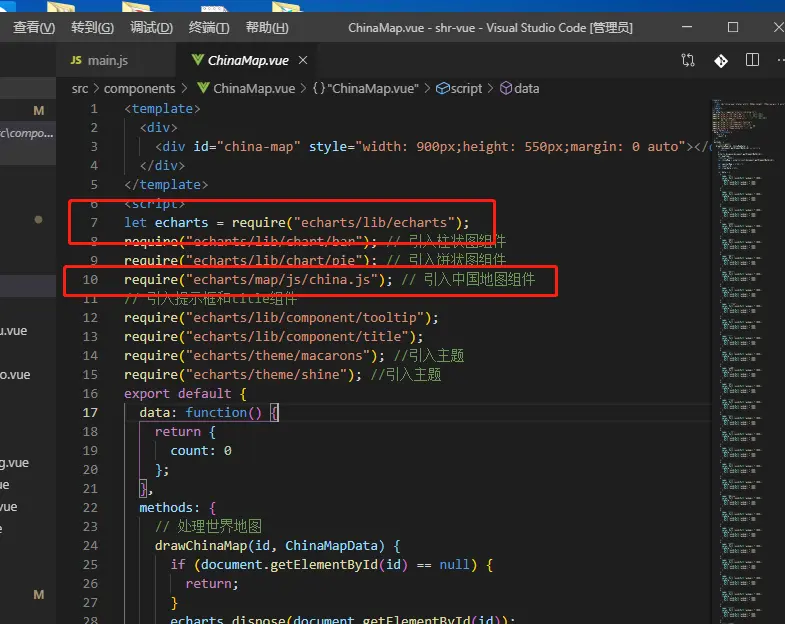Close the ChinaMap.vue tab
785x624 pixels.
pyautogui.click(x=303, y=60)
